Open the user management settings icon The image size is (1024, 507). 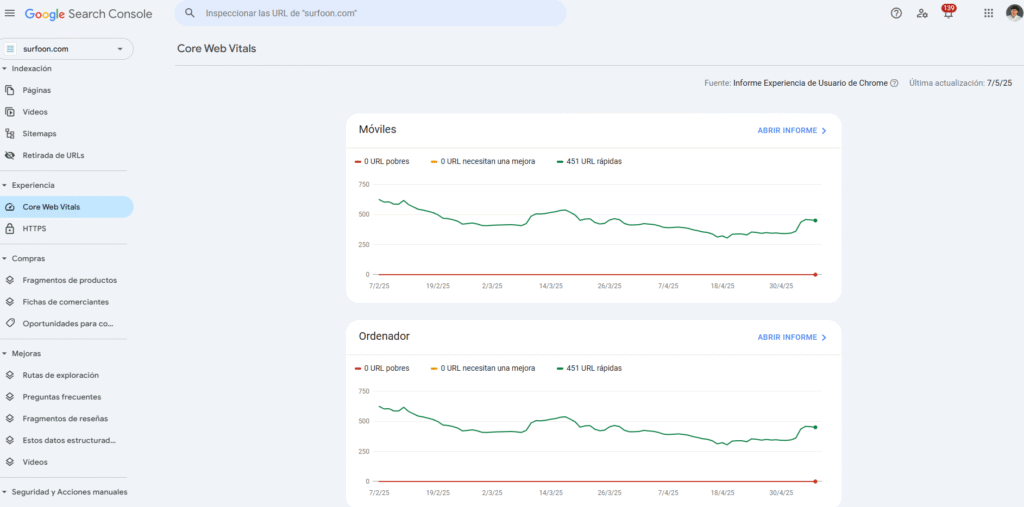tap(922, 13)
